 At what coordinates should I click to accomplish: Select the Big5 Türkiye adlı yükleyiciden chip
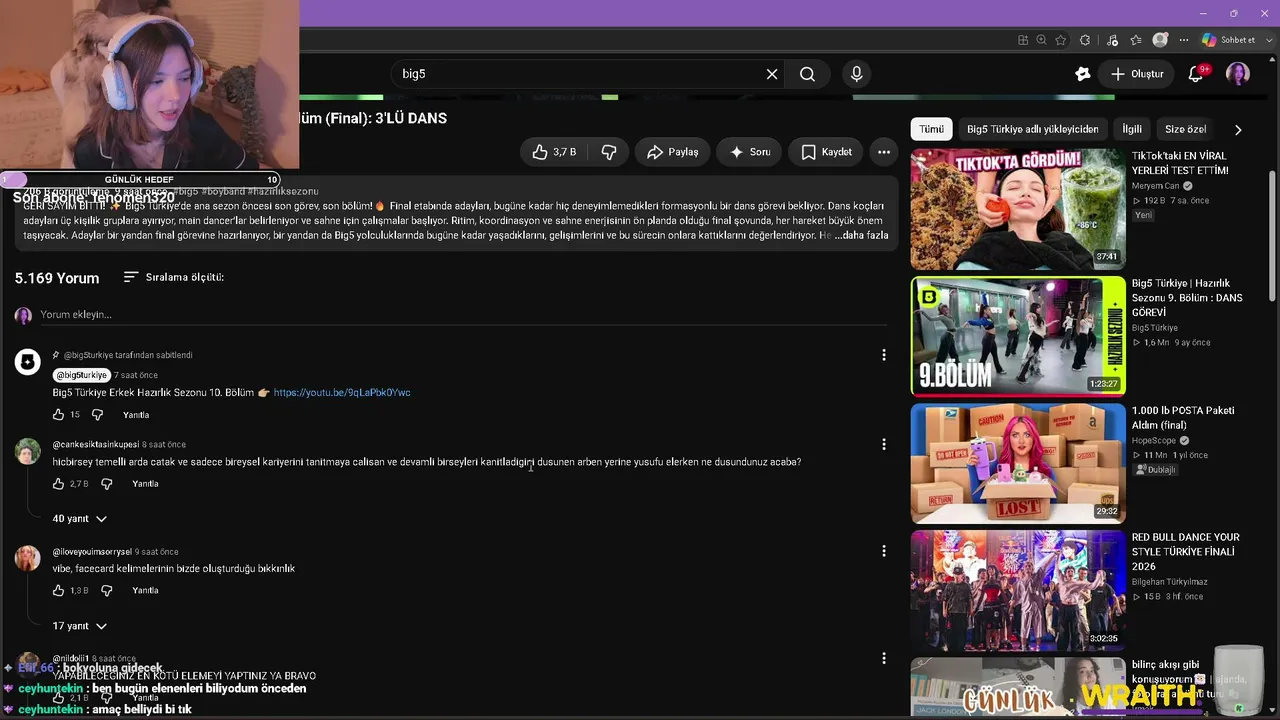coord(1033,129)
